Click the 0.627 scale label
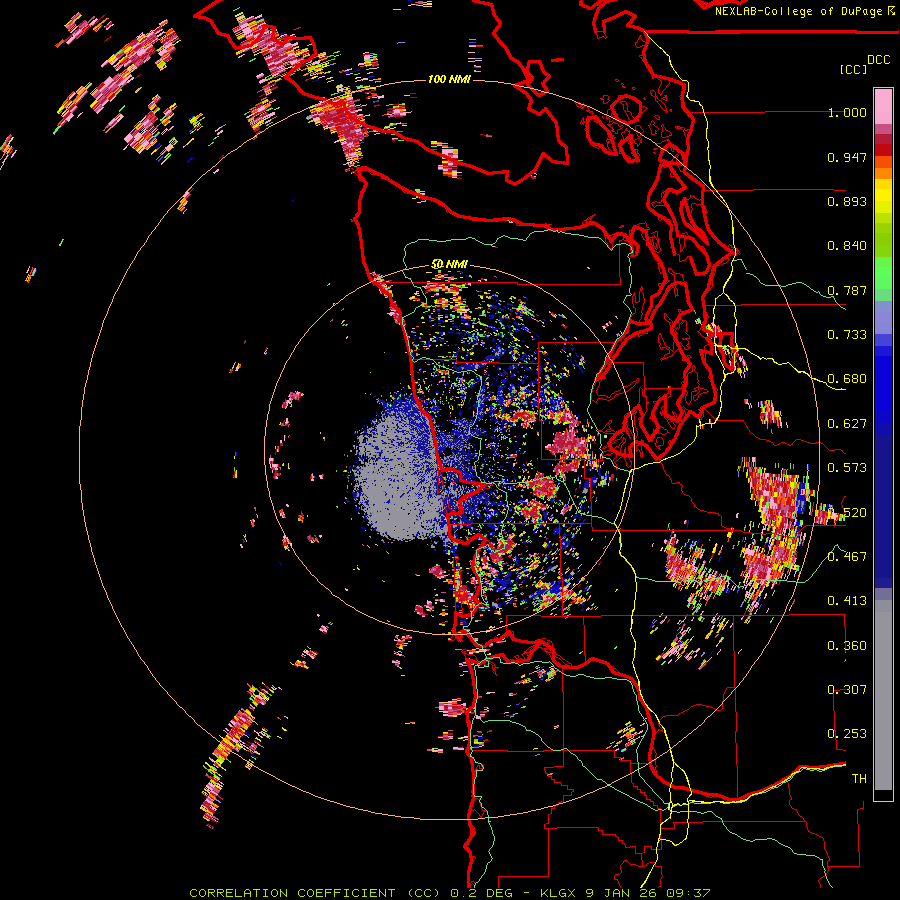This screenshot has height=900, width=900. [847, 424]
